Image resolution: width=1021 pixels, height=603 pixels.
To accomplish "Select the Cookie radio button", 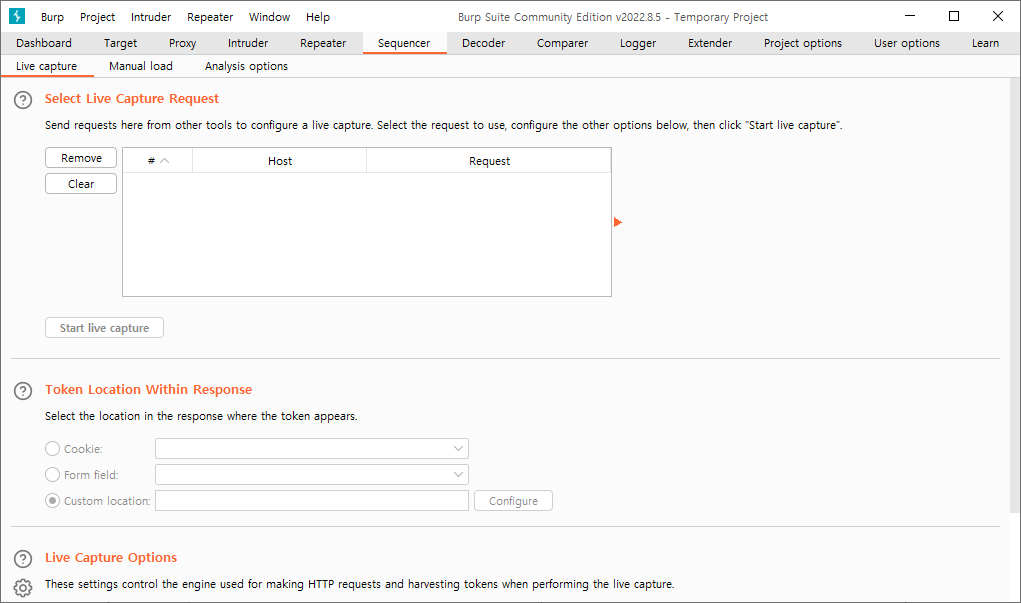I will pos(52,449).
